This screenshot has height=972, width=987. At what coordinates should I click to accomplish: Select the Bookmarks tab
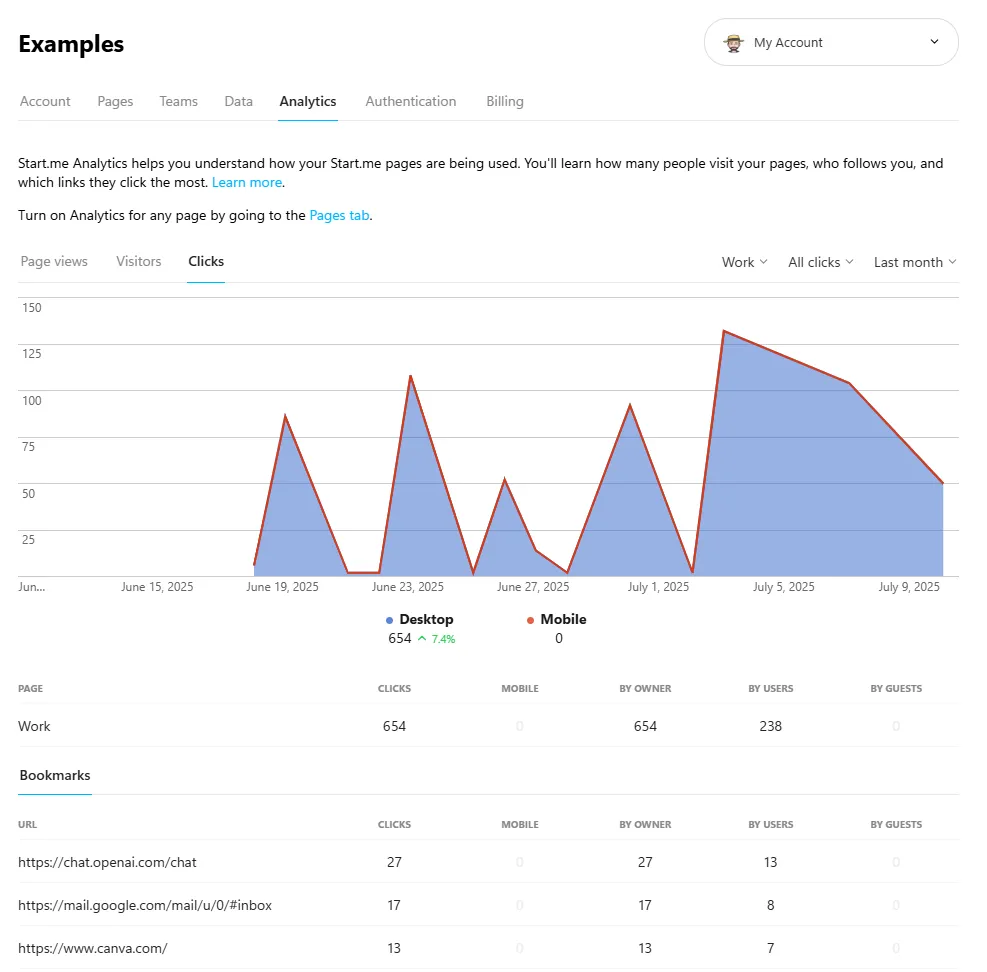55,776
